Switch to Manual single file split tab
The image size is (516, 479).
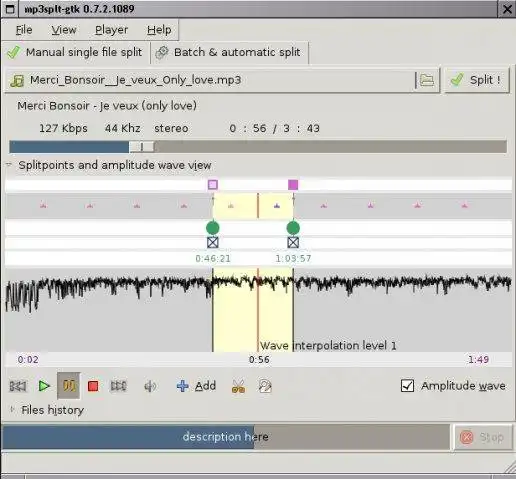(75, 52)
